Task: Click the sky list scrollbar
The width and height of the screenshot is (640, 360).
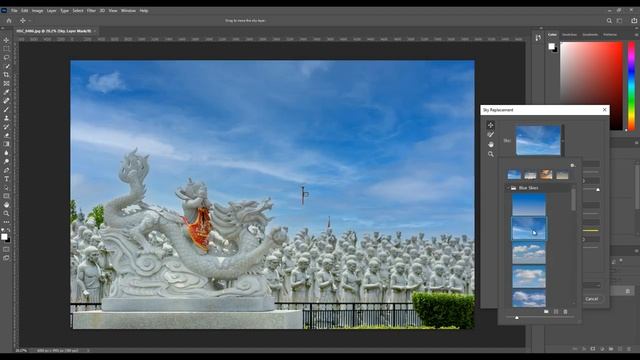Action: point(573,200)
